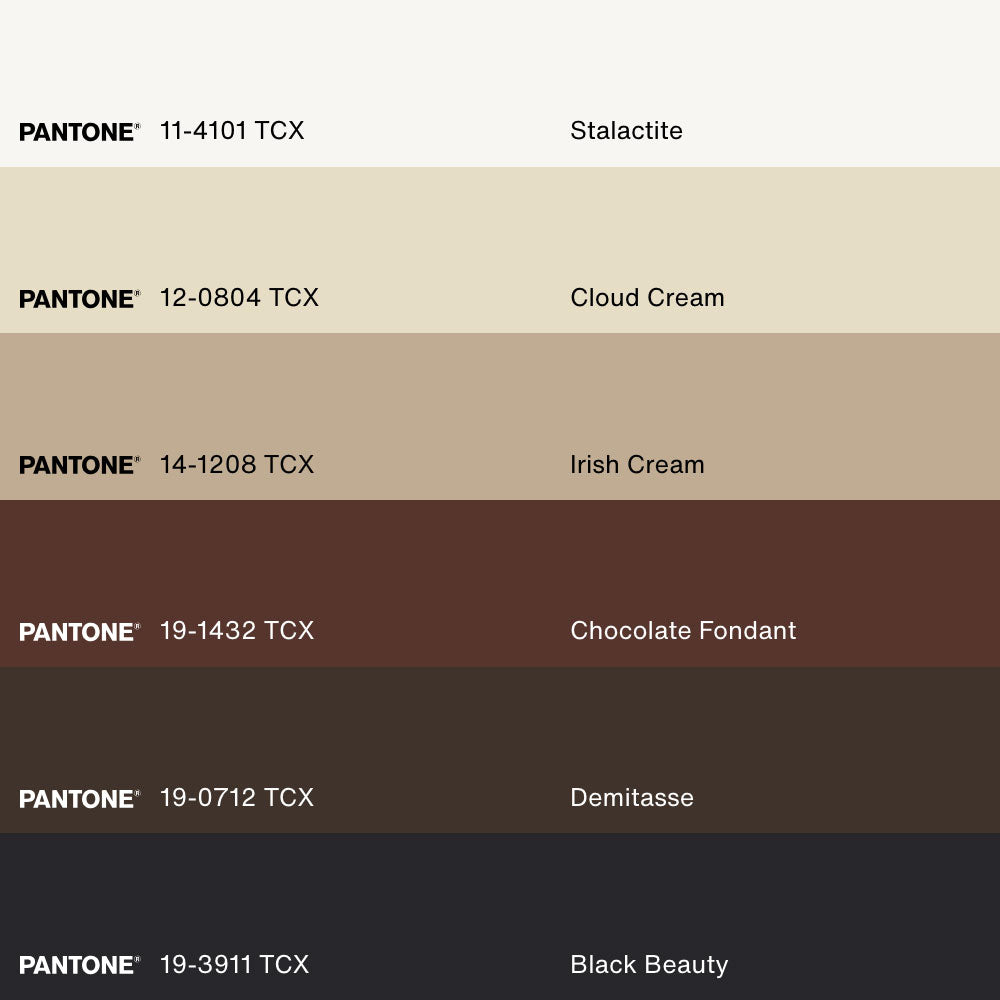The width and height of the screenshot is (1000, 1000).
Task: Select the Pantone logo in Demitasse row
Action: (79, 799)
